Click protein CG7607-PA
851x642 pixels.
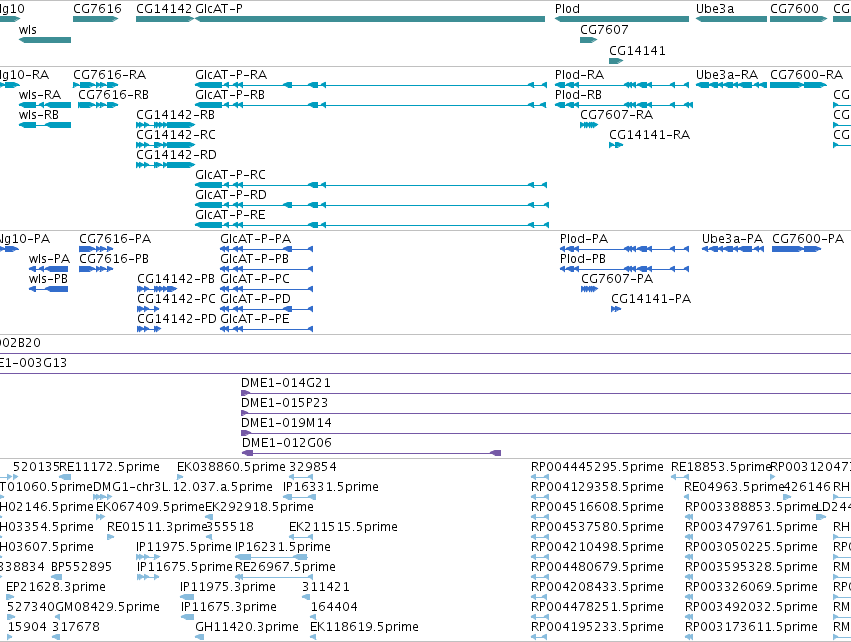point(589,289)
